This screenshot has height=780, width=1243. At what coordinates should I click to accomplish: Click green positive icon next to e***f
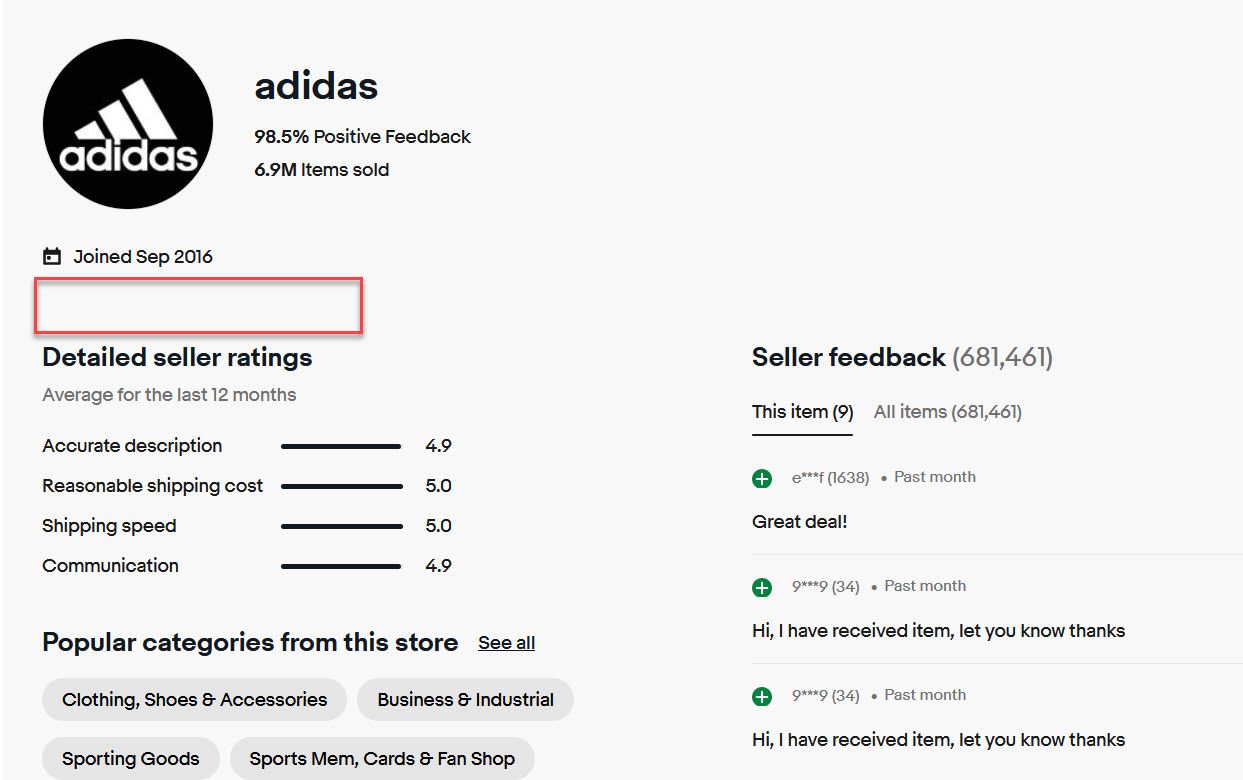762,479
